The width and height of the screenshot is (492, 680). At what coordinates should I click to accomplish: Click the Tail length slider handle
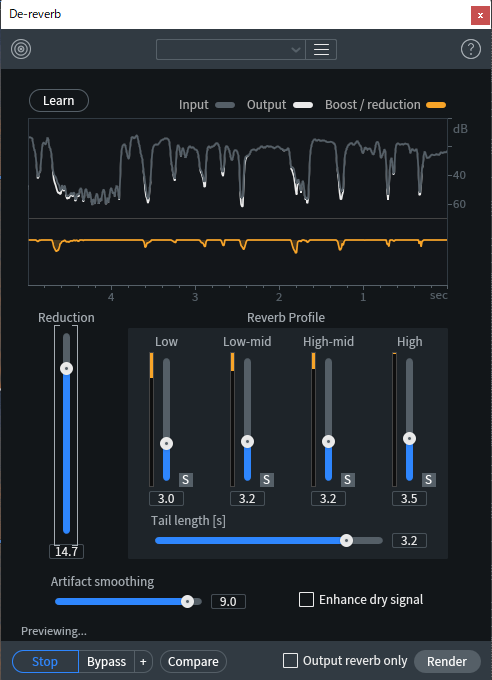click(346, 540)
